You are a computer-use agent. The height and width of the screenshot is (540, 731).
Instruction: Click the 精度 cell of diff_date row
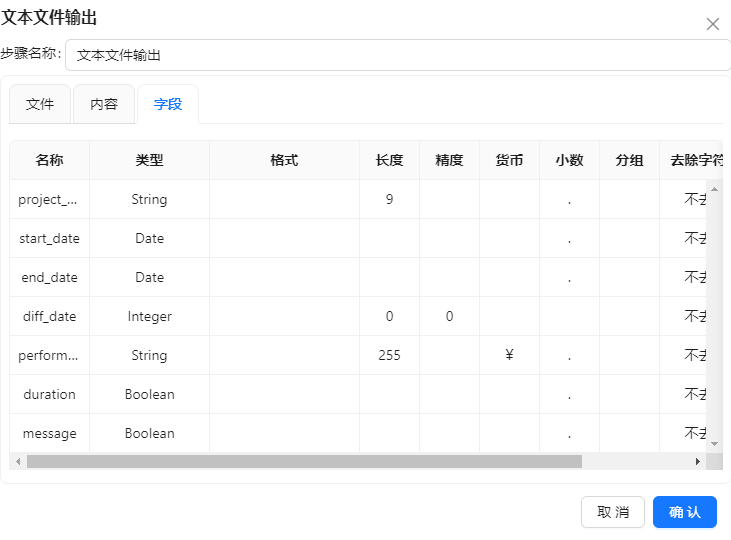449,317
